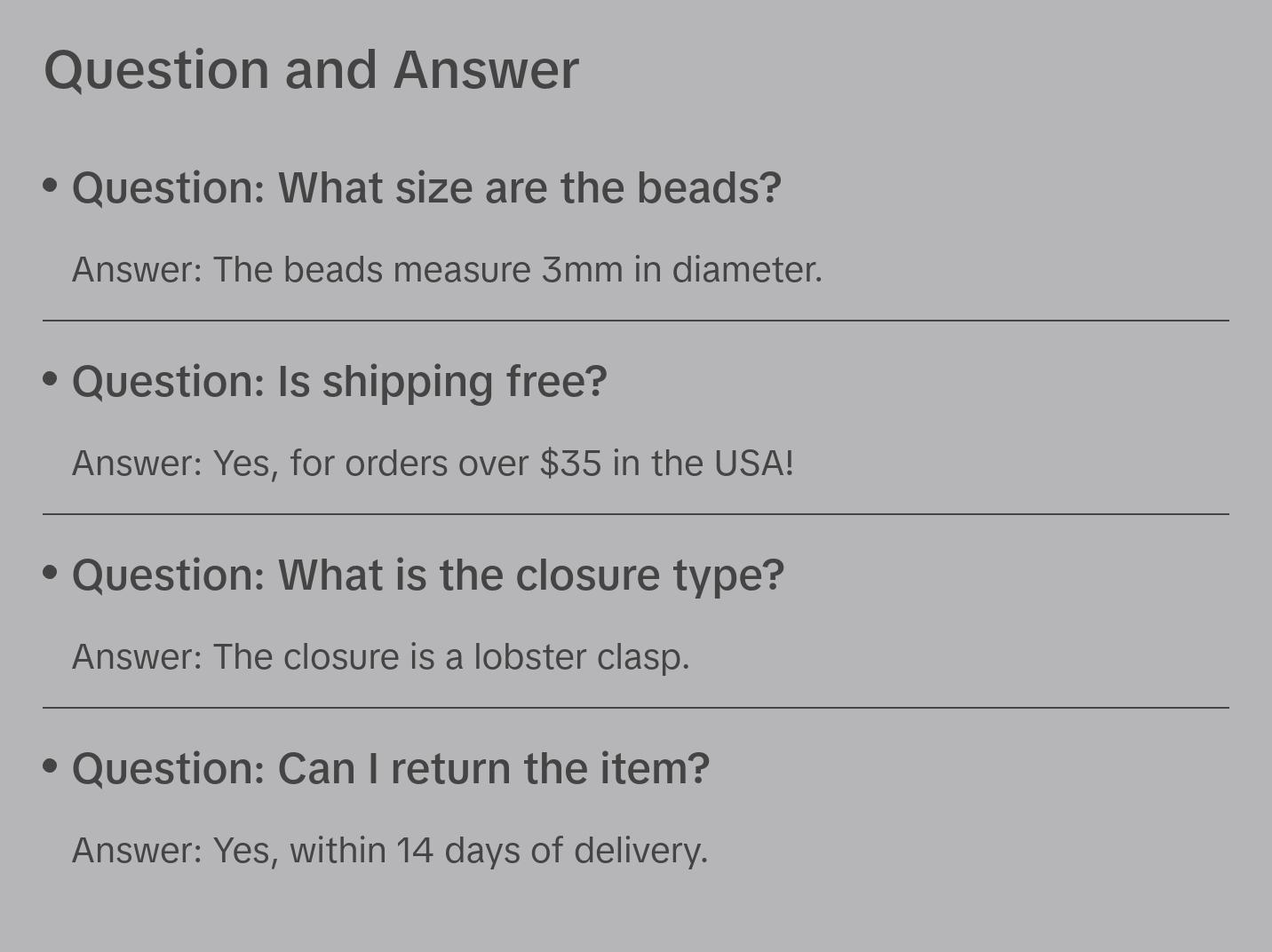Click the bullet beside the return question

click(x=51, y=766)
